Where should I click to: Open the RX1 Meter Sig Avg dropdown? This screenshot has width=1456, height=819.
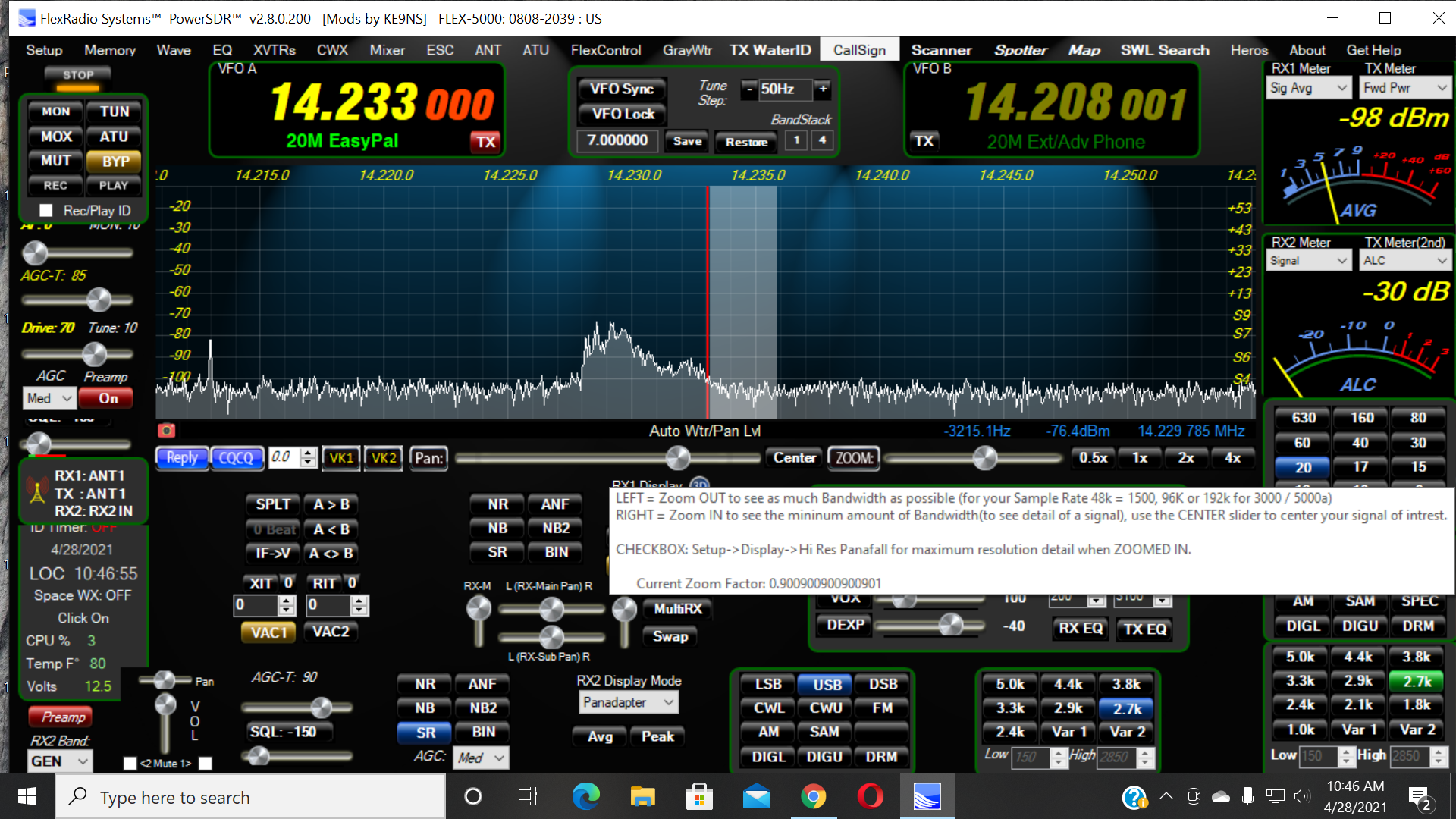click(x=1310, y=88)
